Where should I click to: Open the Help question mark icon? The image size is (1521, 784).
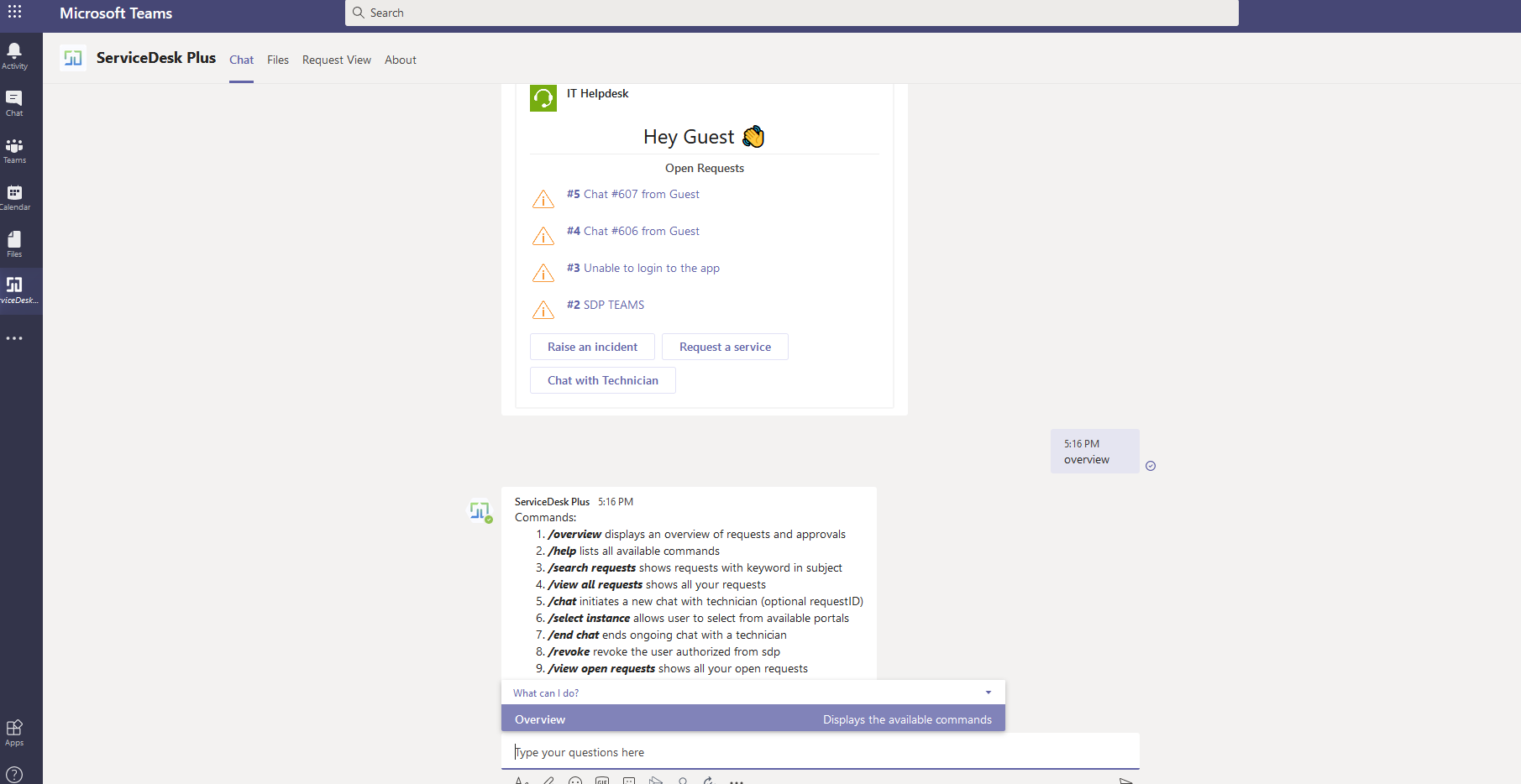[x=14, y=775]
